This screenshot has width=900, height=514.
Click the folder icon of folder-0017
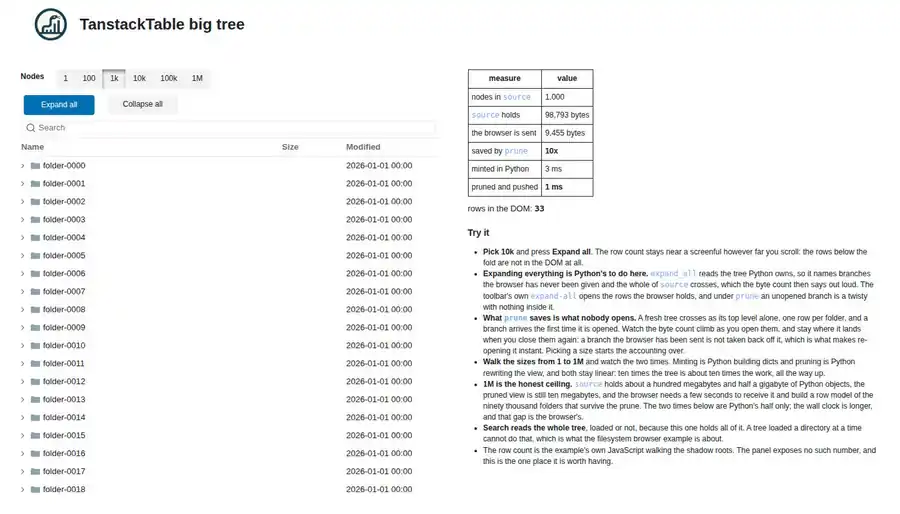coord(36,472)
